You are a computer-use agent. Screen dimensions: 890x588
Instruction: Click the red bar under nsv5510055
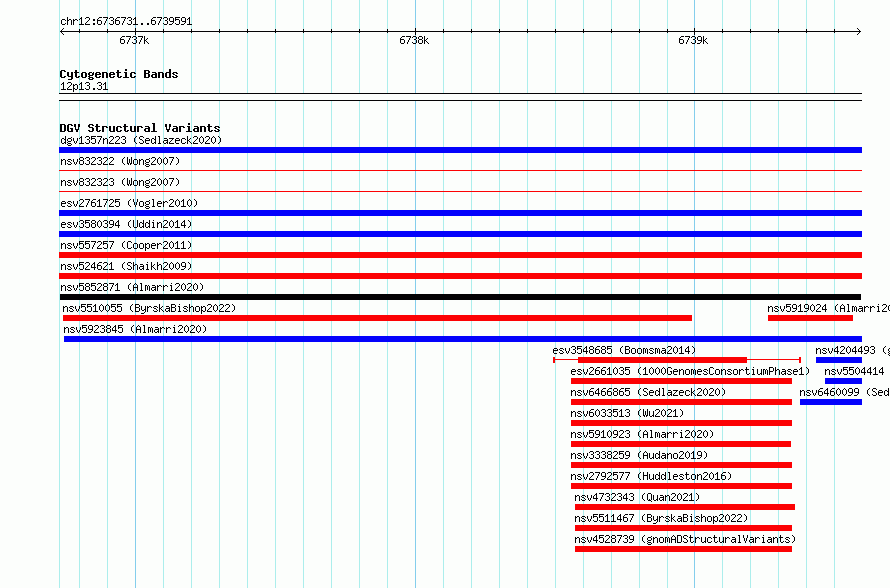coord(377,318)
